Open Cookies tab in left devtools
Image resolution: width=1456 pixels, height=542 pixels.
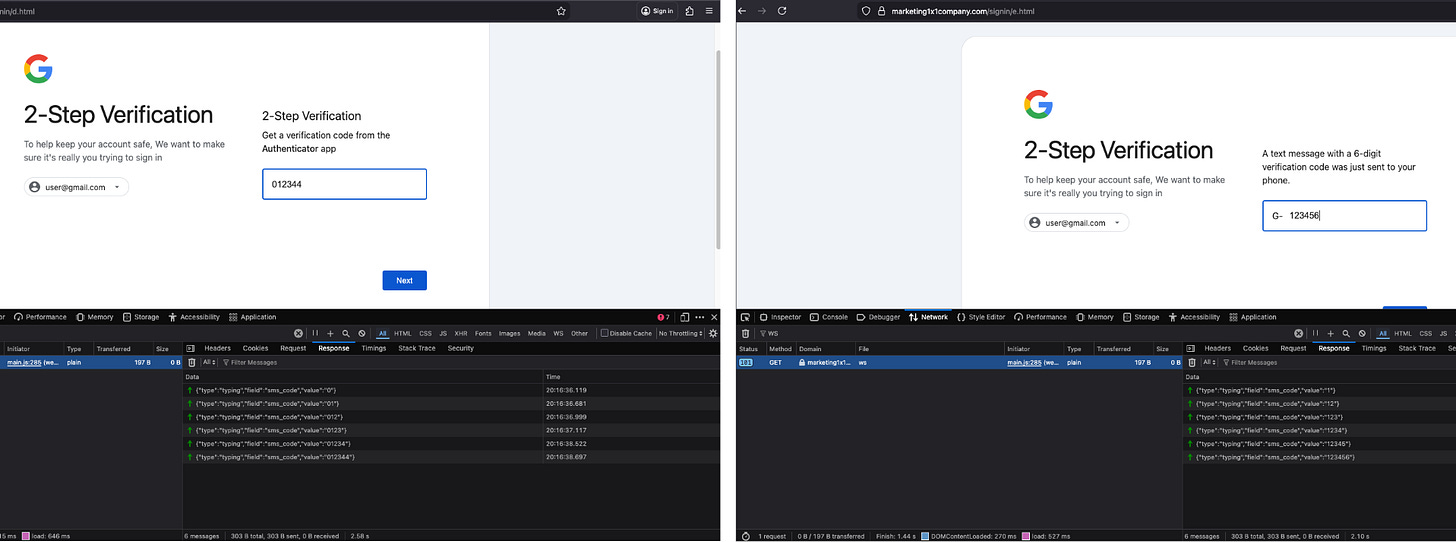[256, 348]
